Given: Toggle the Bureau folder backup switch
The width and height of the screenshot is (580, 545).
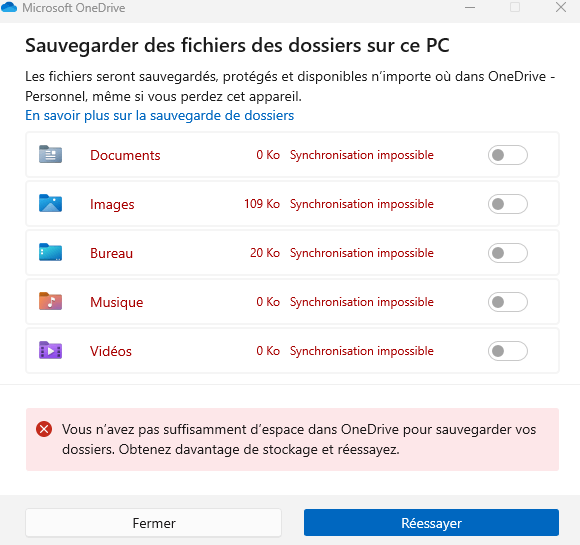Looking at the screenshot, I should pyautogui.click(x=508, y=253).
